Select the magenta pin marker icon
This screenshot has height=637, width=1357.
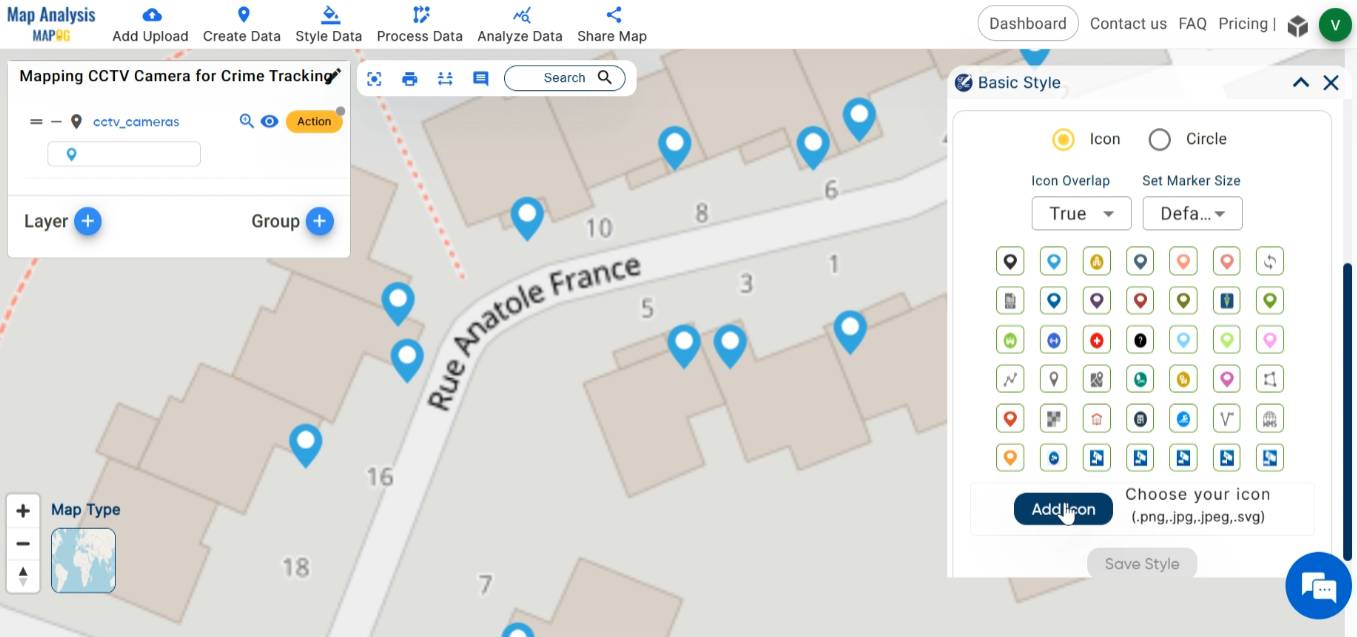1227,379
